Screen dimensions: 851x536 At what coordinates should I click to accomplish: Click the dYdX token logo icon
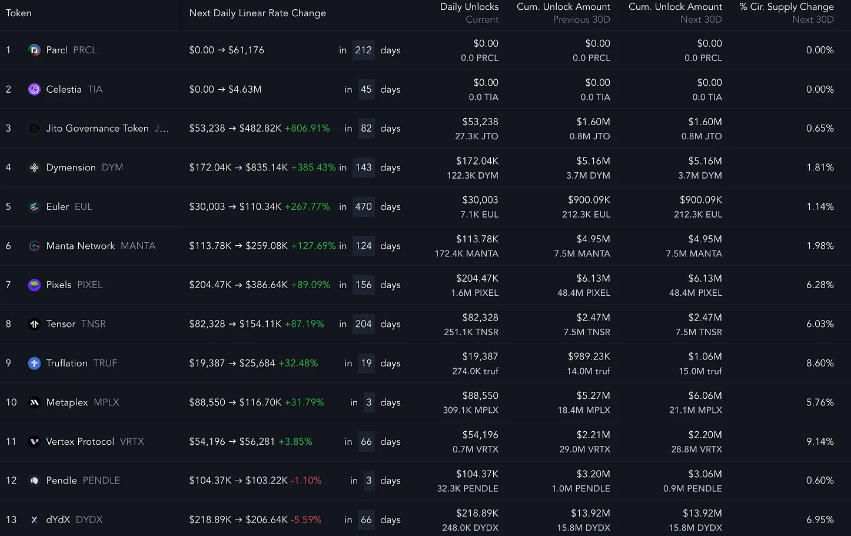(x=34, y=520)
